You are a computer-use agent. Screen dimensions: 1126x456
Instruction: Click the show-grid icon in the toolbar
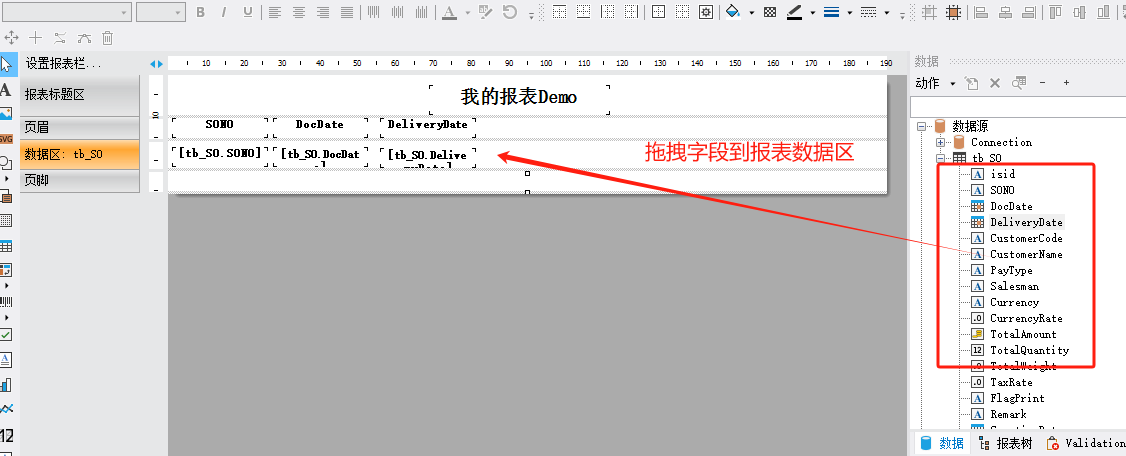point(929,11)
